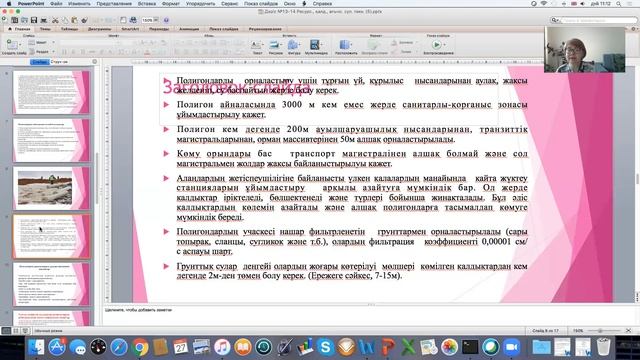This screenshot has width=640, height=360.
Task: Switch to Normal view icon in status bar
Action: [6, 331]
